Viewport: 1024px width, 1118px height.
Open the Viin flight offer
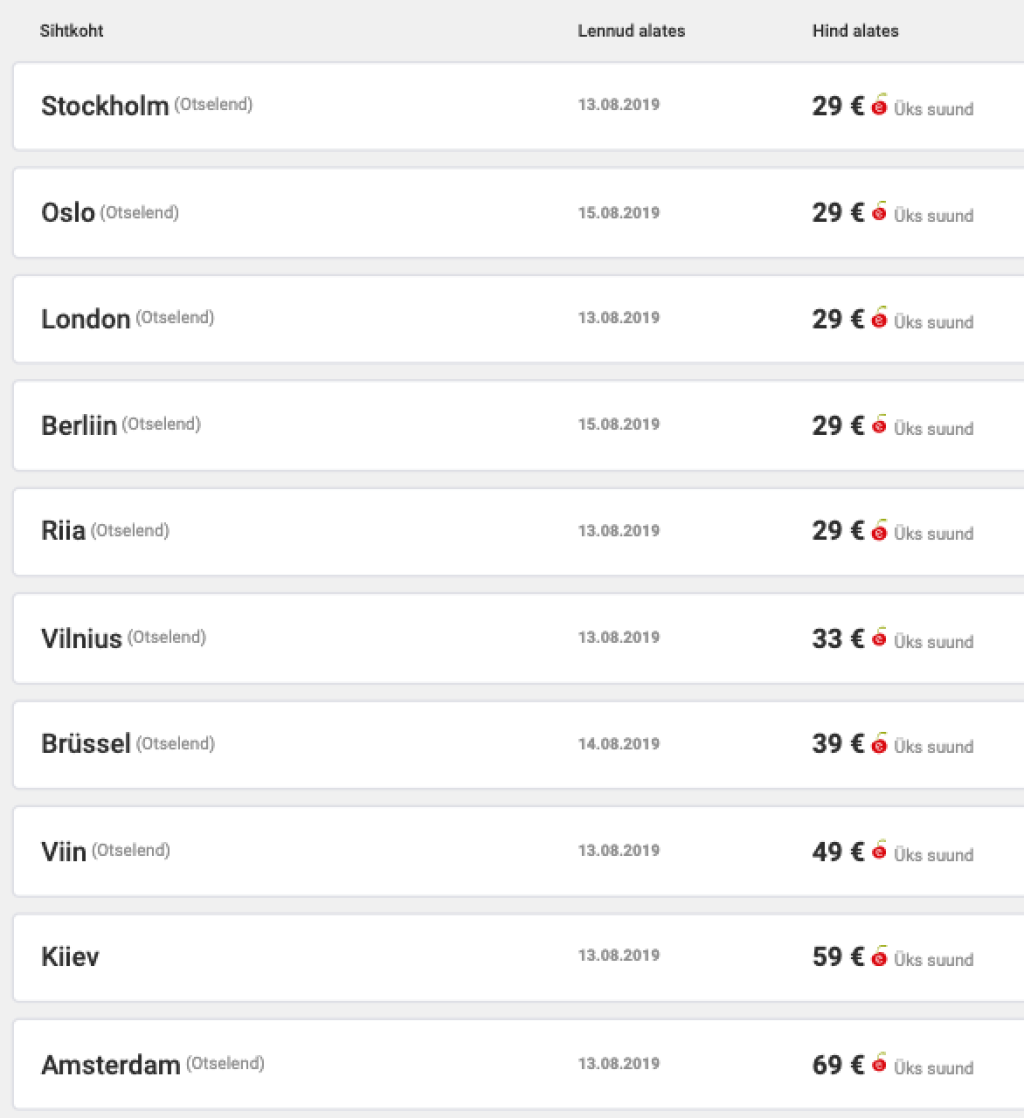click(x=64, y=851)
